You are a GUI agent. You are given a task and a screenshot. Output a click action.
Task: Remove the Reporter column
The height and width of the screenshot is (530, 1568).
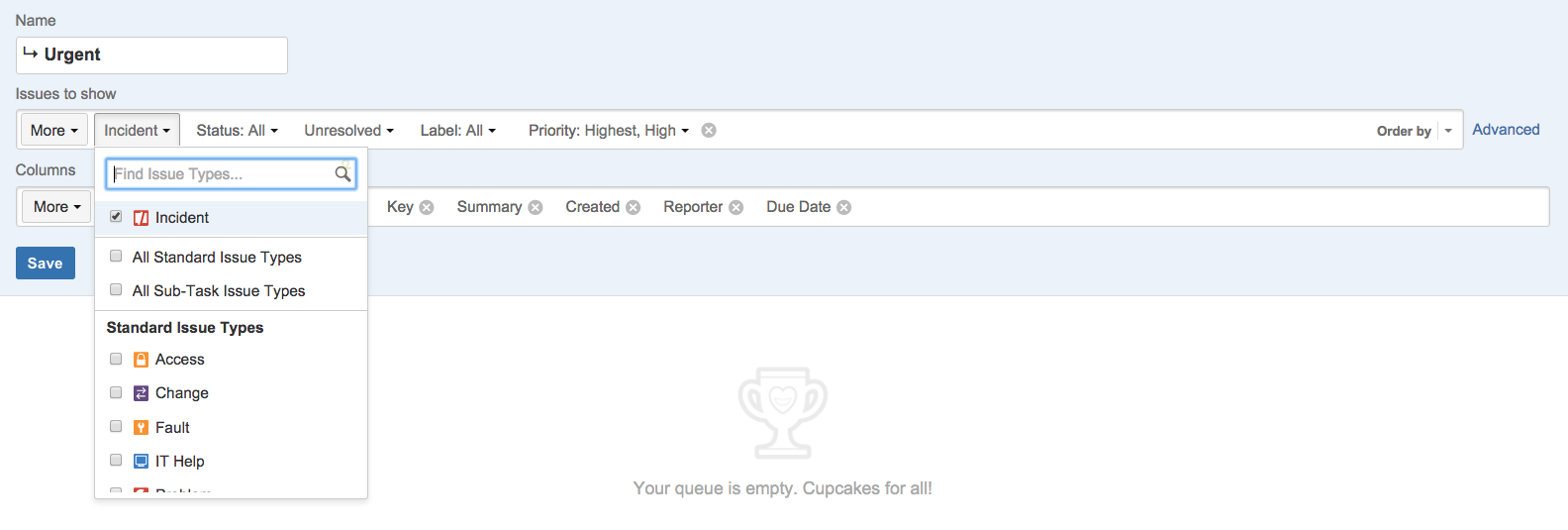736,207
